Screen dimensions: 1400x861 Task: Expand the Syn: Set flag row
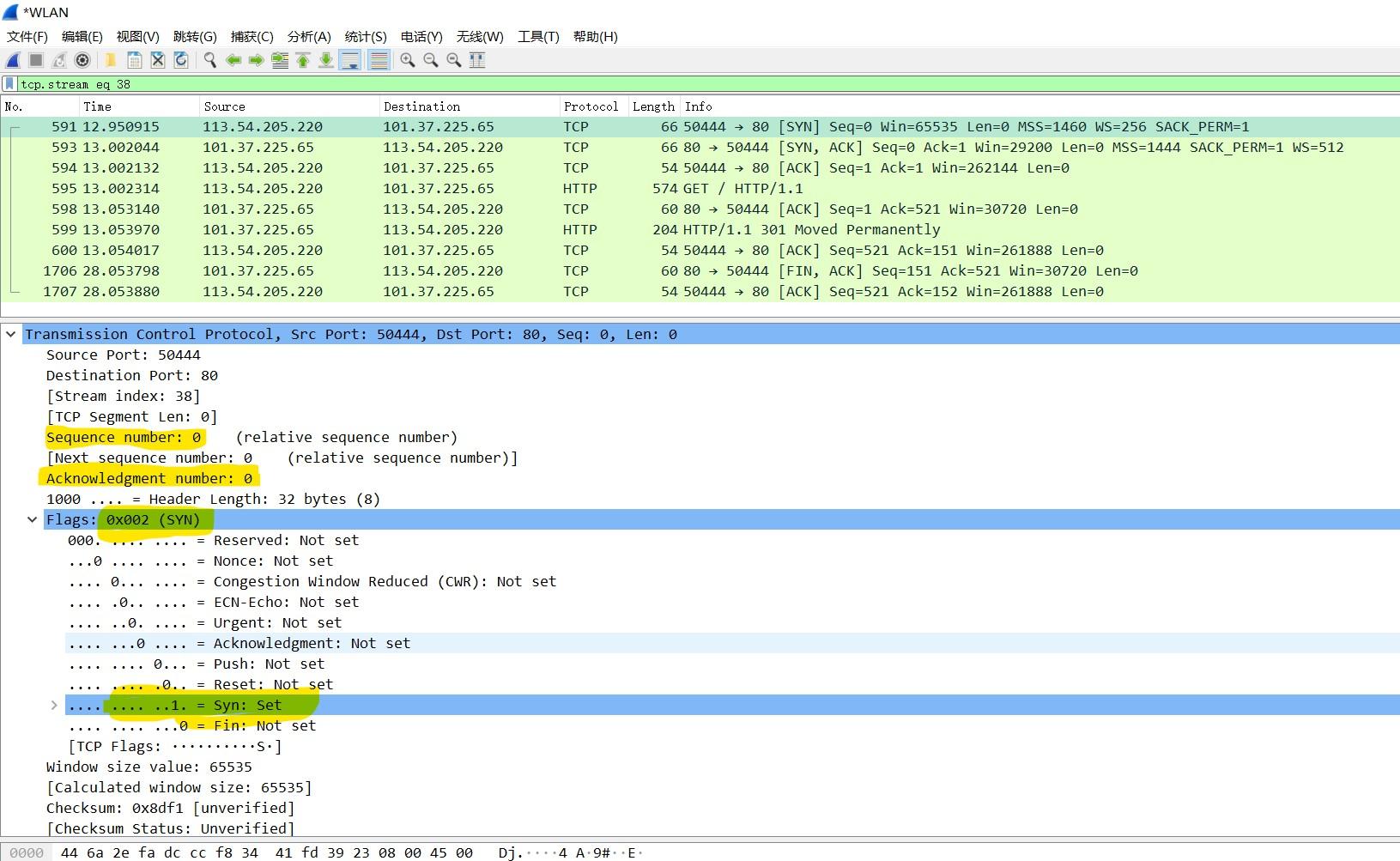(x=54, y=705)
